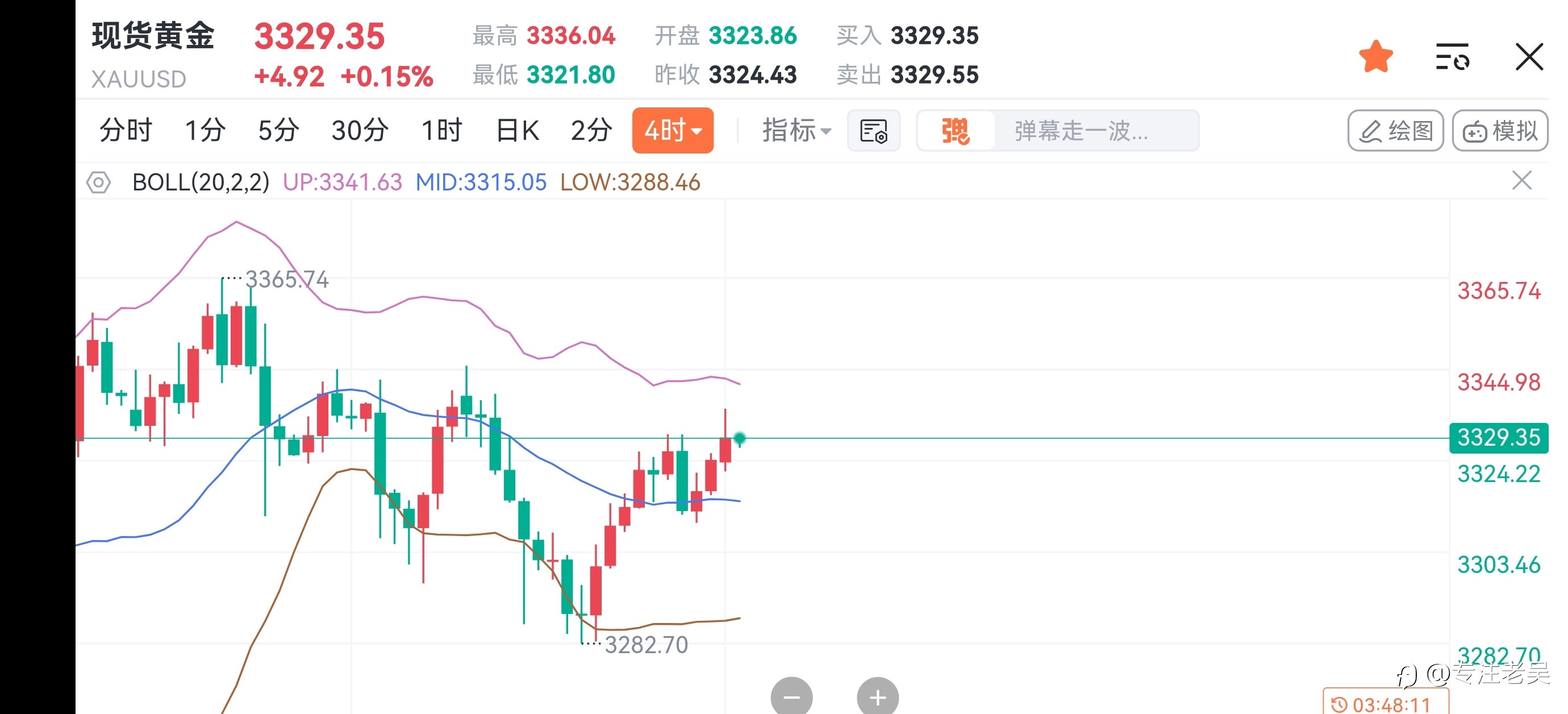This screenshot has height=714, width=1568.
Task: Close the chart view with X
Action: click(1528, 57)
